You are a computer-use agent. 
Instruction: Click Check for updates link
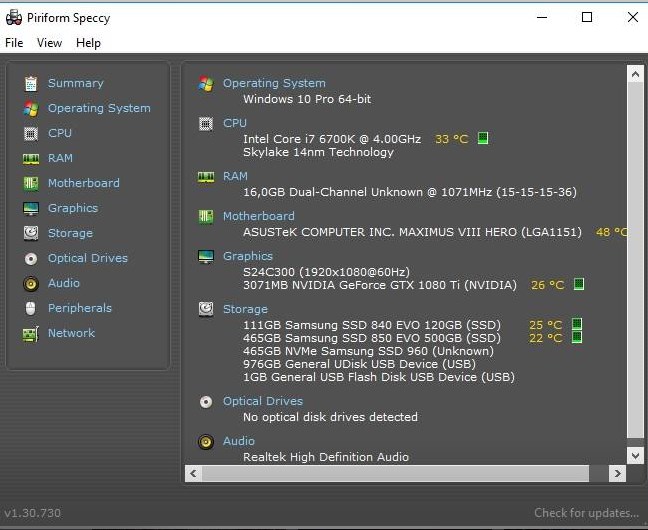click(586, 513)
